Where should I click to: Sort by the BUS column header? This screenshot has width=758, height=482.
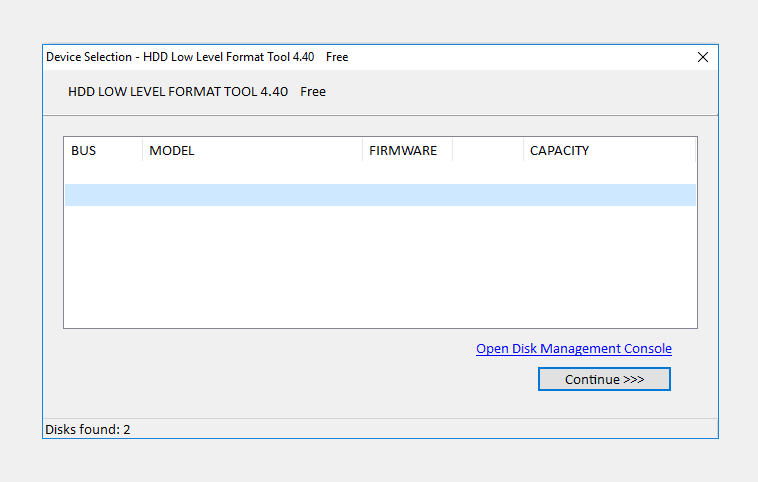[103, 150]
